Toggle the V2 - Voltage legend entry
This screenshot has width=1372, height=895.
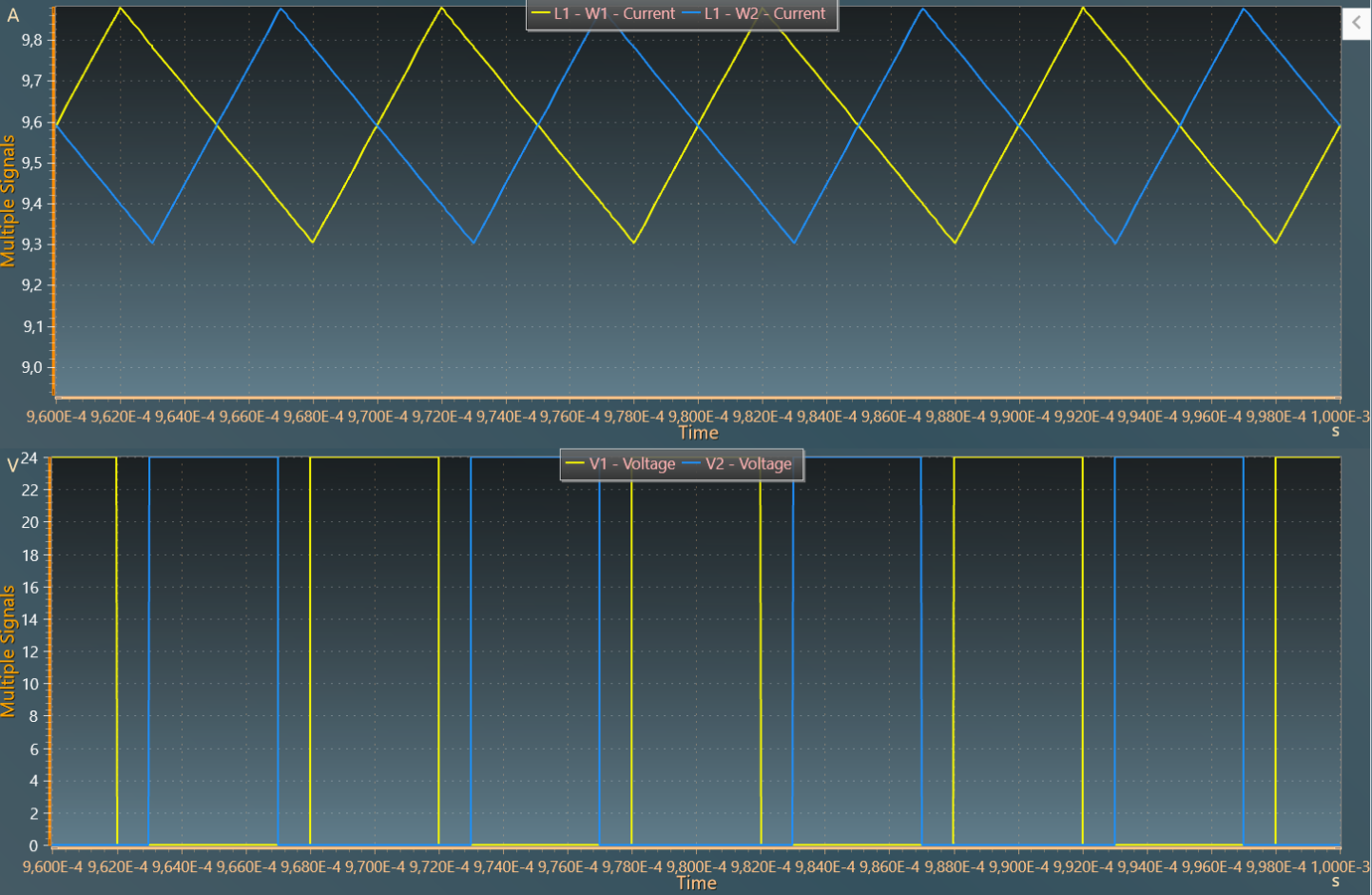coord(748,464)
